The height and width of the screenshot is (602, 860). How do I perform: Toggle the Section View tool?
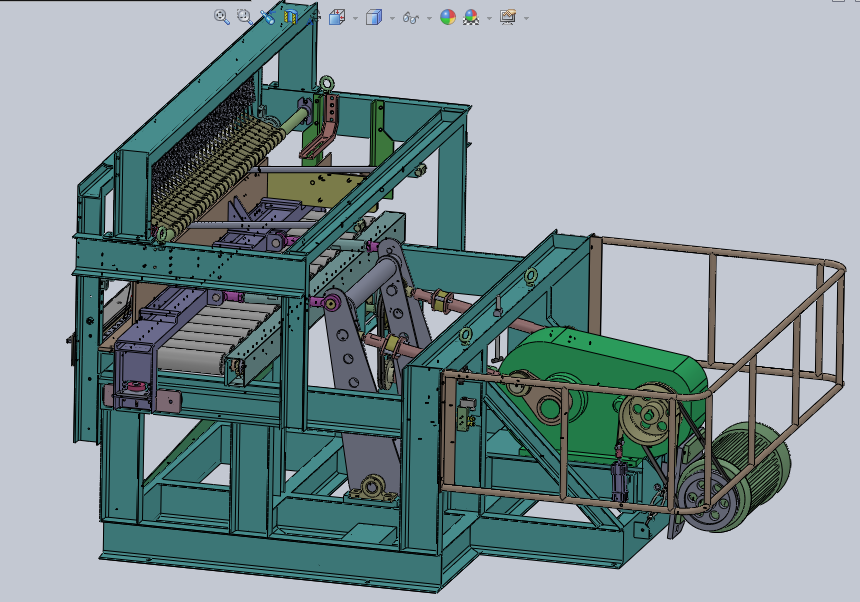[290, 17]
